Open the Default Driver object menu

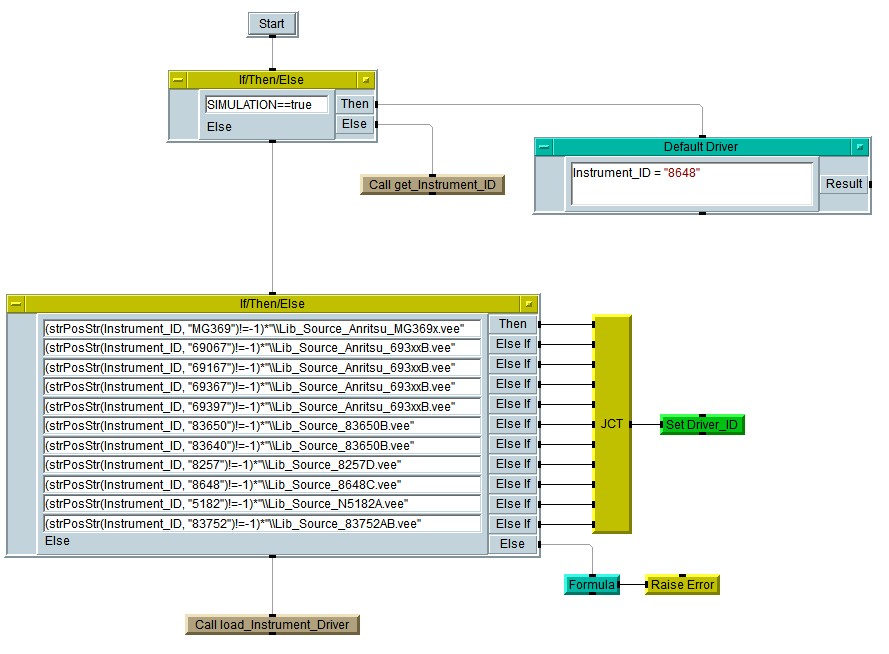(x=545, y=147)
